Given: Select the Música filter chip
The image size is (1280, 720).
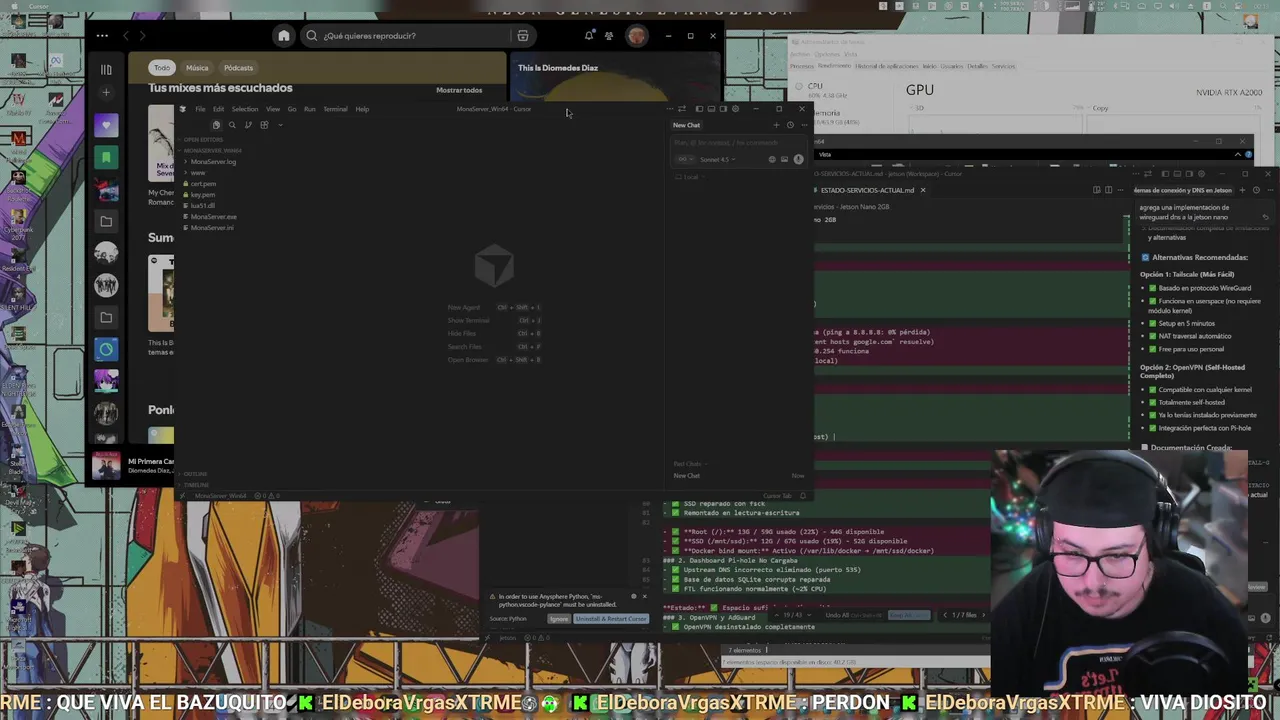Looking at the screenshot, I should [197, 68].
